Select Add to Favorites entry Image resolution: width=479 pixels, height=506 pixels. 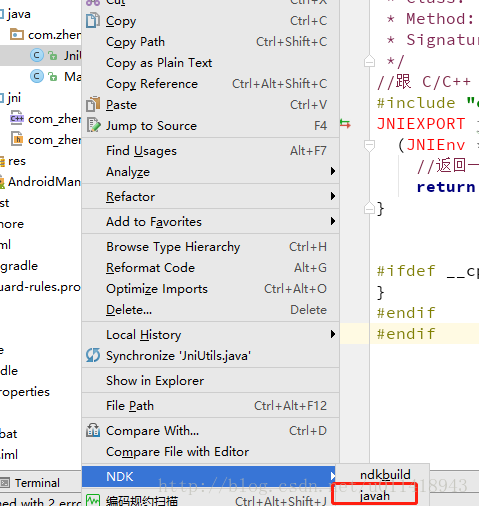pyautogui.click(x=211, y=222)
